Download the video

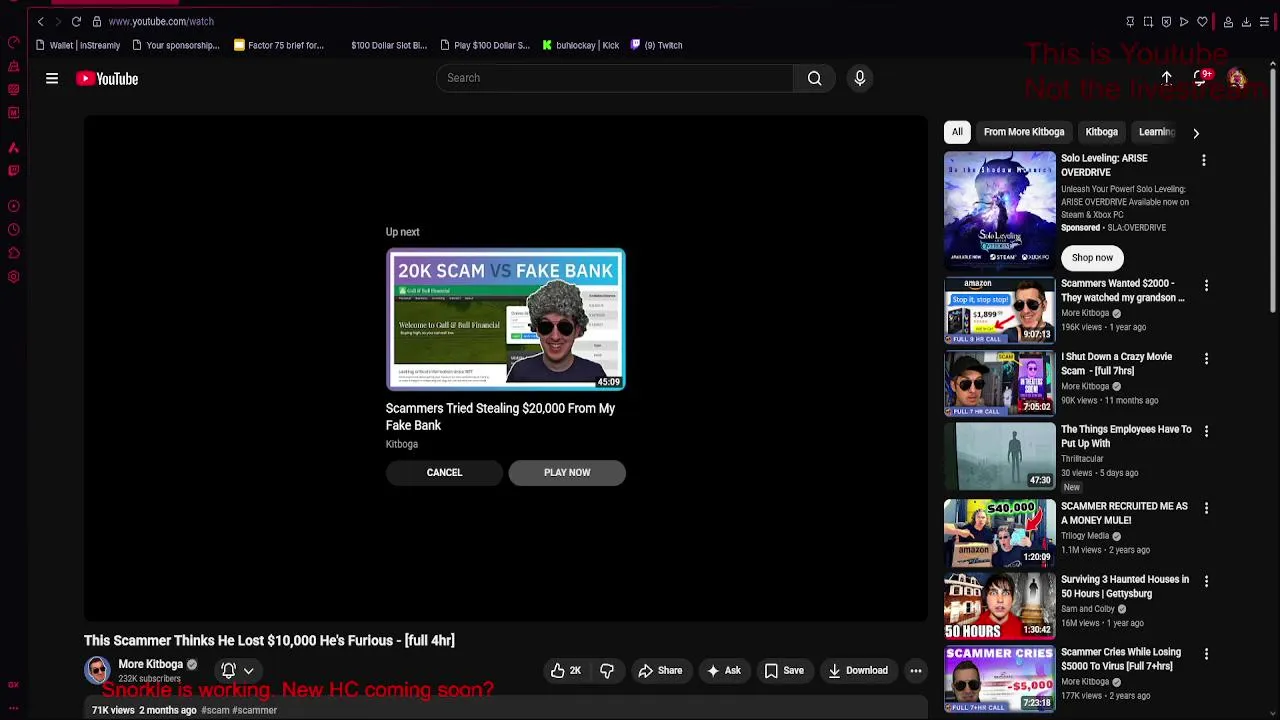pos(858,671)
